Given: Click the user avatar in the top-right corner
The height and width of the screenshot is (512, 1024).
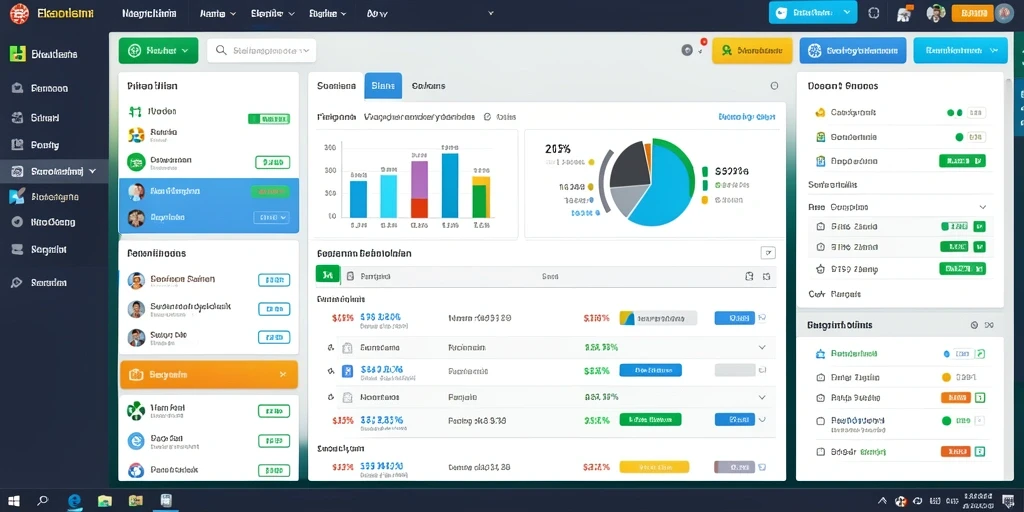Looking at the screenshot, I should (x=1004, y=13).
